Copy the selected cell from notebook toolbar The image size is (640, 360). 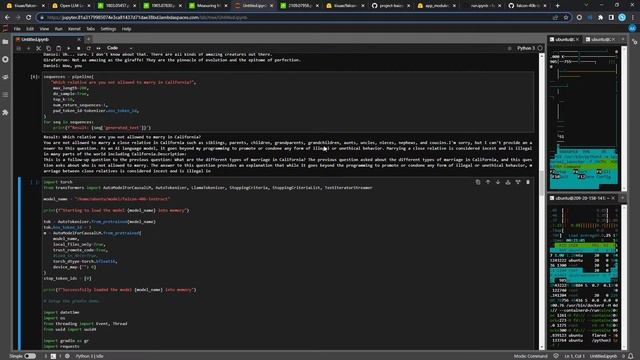coord(48,48)
